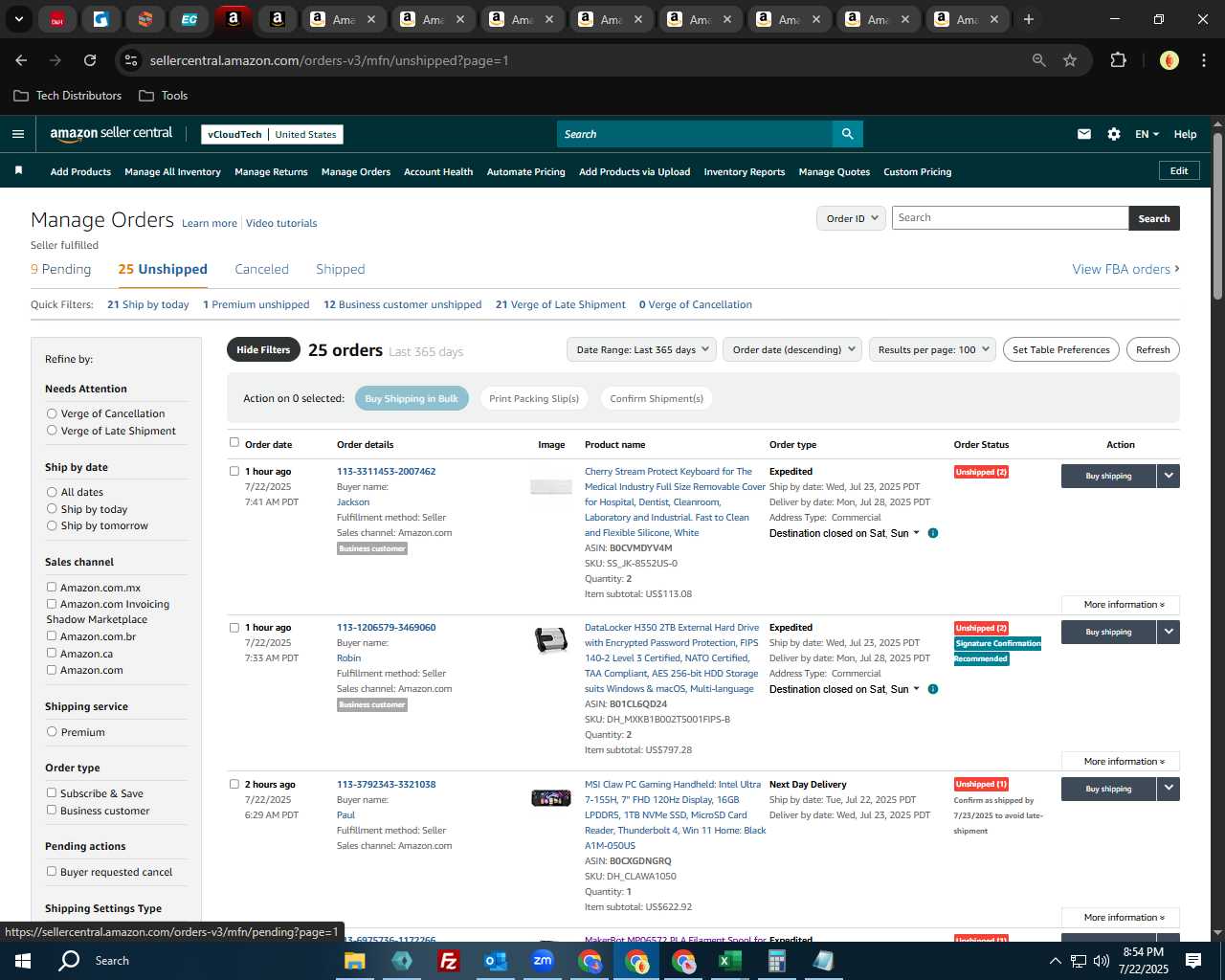1225x980 pixels.
Task: Open the notification center icon
Action: point(1193,961)
